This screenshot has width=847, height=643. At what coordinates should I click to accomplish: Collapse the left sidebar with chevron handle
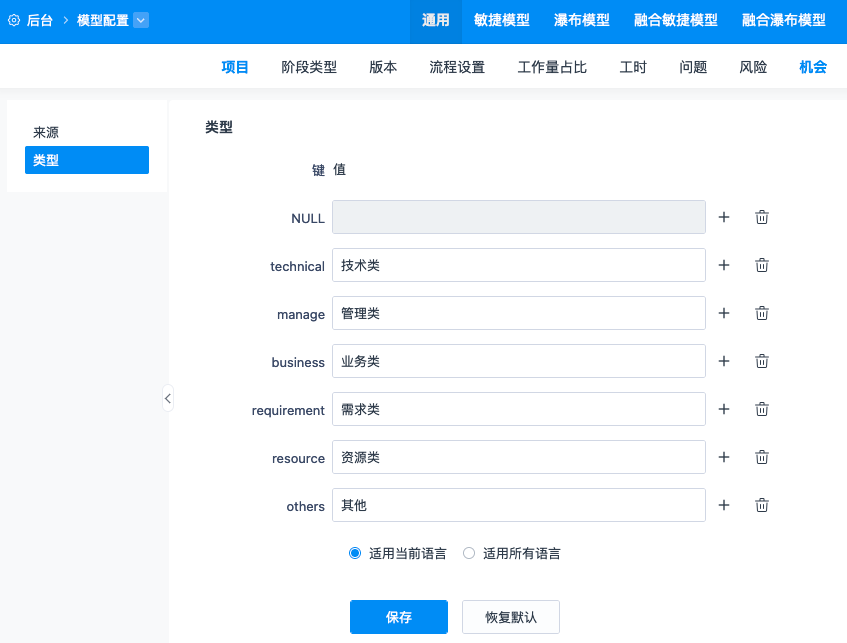(168, 398)
